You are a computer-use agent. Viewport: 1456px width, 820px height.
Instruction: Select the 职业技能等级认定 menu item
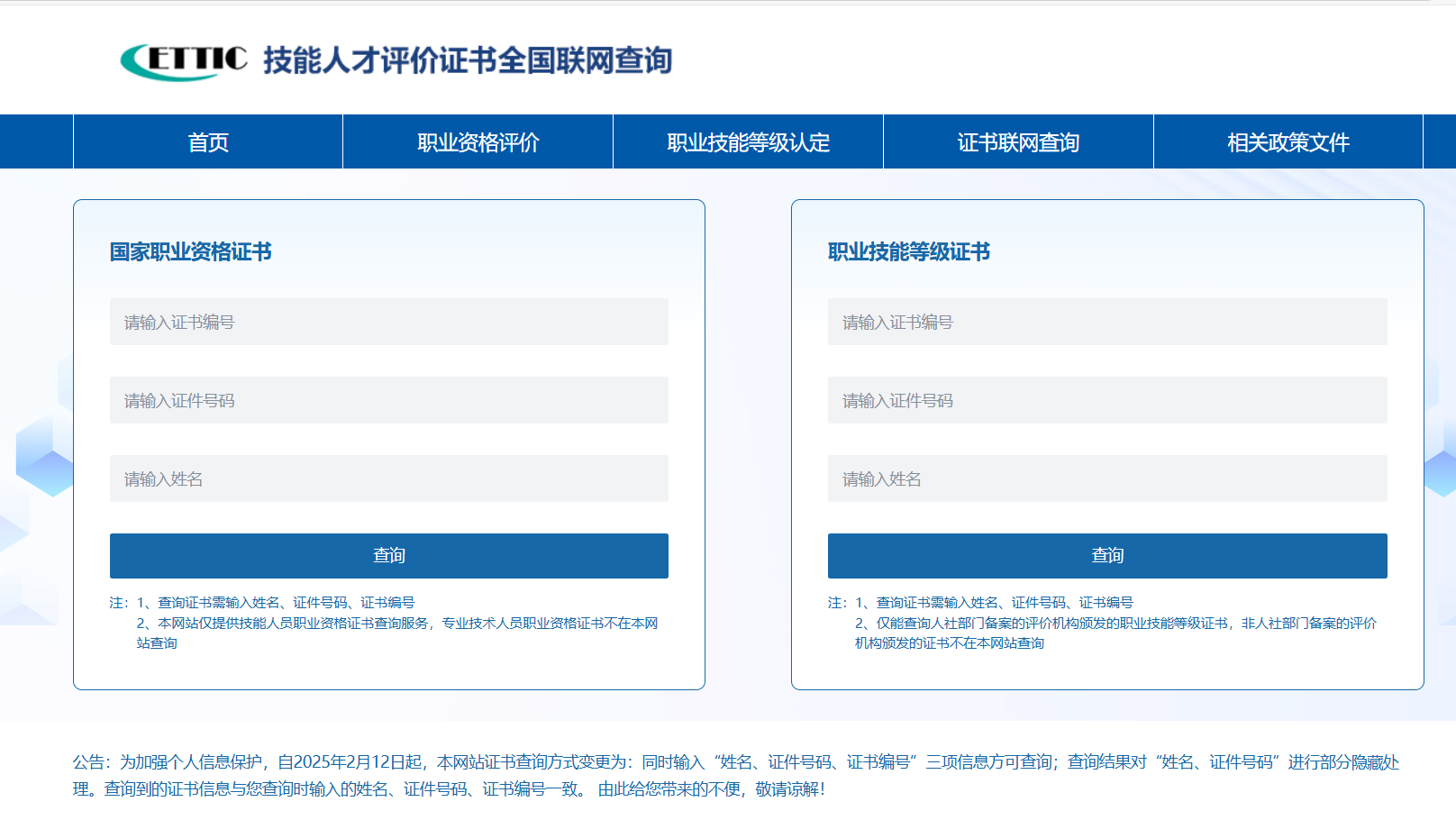click(x=747, y=141)
